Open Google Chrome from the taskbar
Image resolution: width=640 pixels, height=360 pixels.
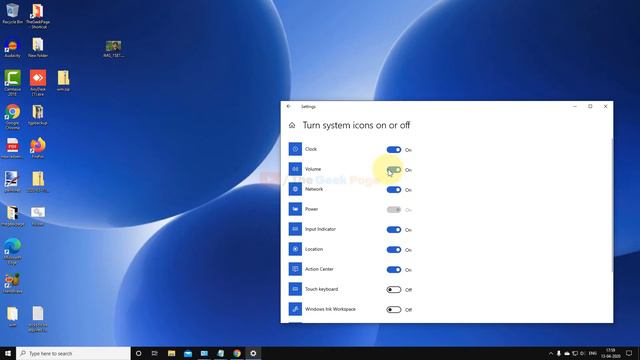tap(237, 353)
